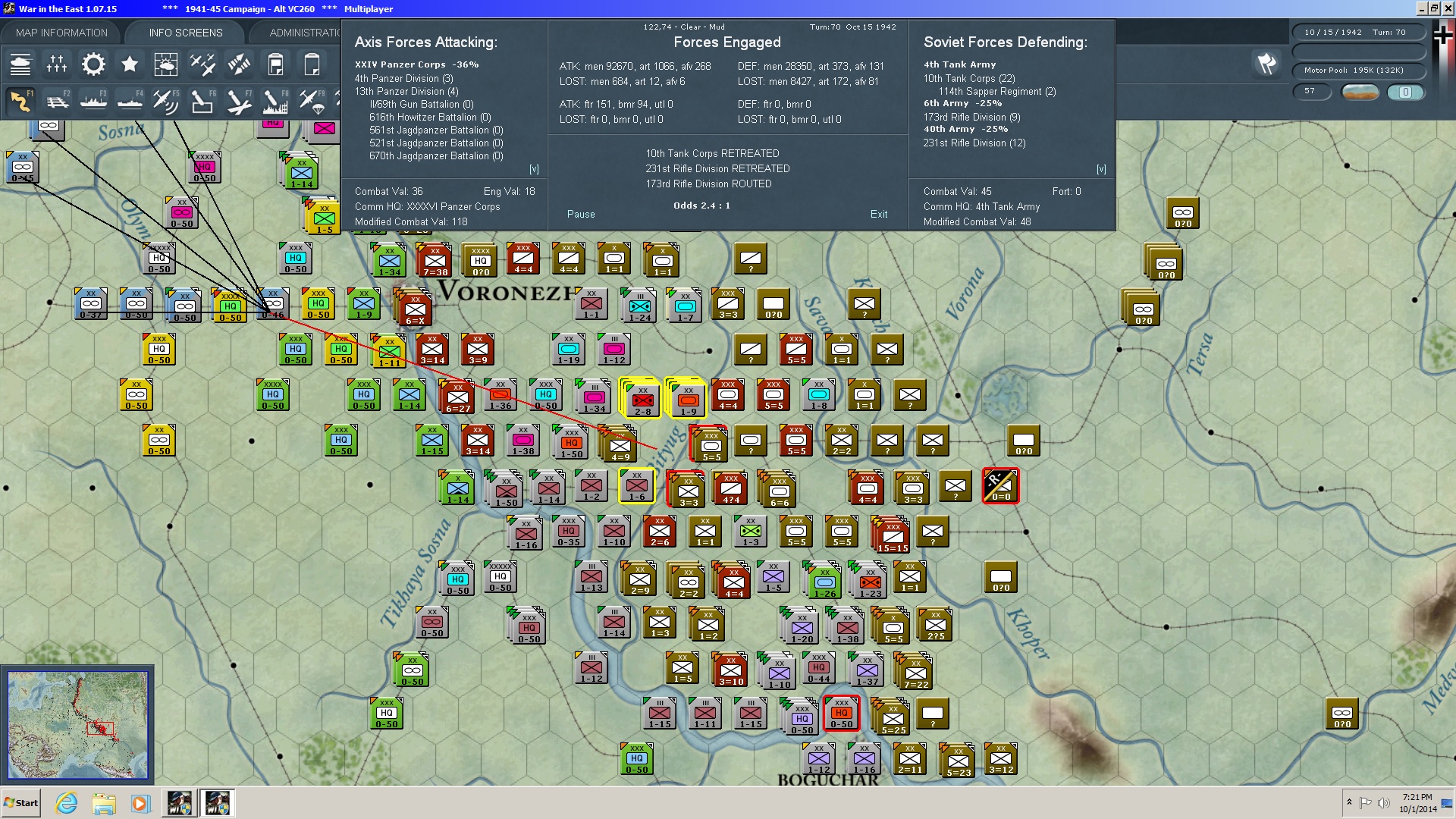Open Windows Media Player from taskbar

140,803
